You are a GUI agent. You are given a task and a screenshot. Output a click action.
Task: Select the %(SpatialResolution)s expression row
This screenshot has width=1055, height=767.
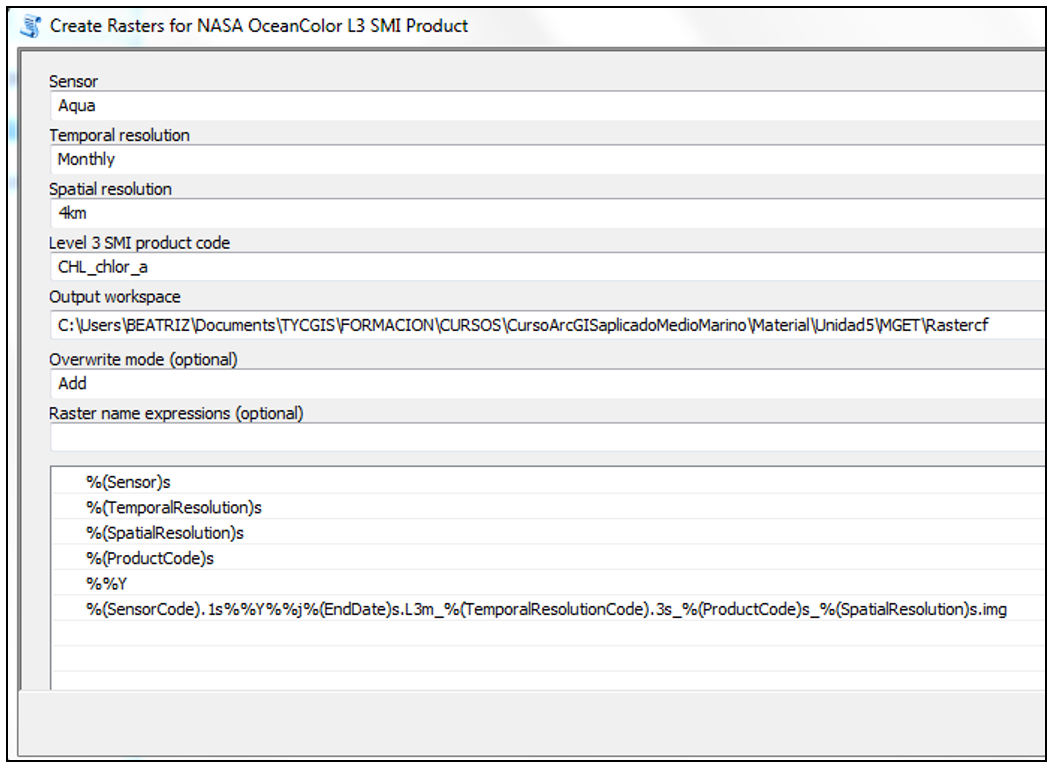165,533
